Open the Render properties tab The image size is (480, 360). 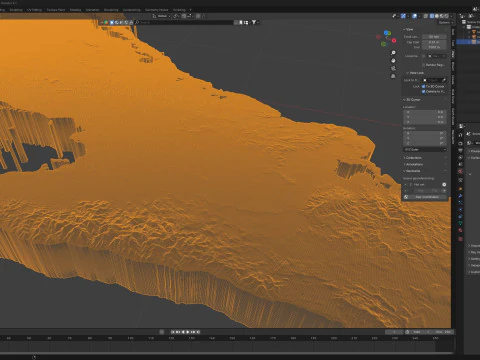click(460, 143)
